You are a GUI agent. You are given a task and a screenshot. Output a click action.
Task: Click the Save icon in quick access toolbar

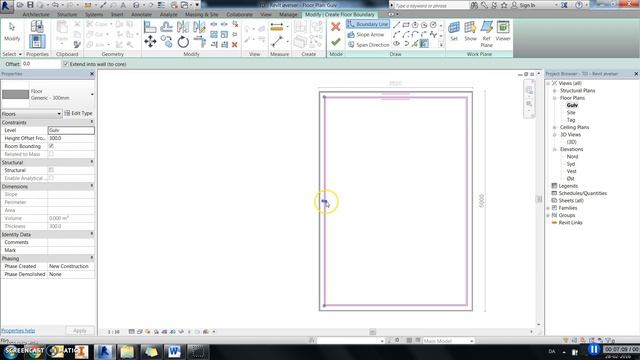(30, 5)
